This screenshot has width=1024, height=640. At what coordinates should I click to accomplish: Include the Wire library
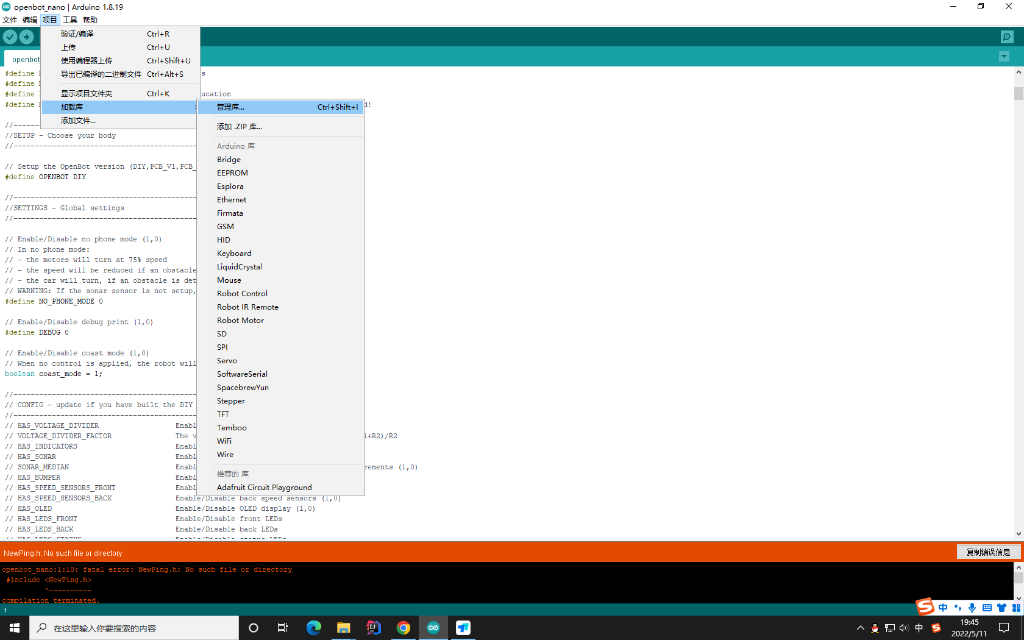click(281, 455)
